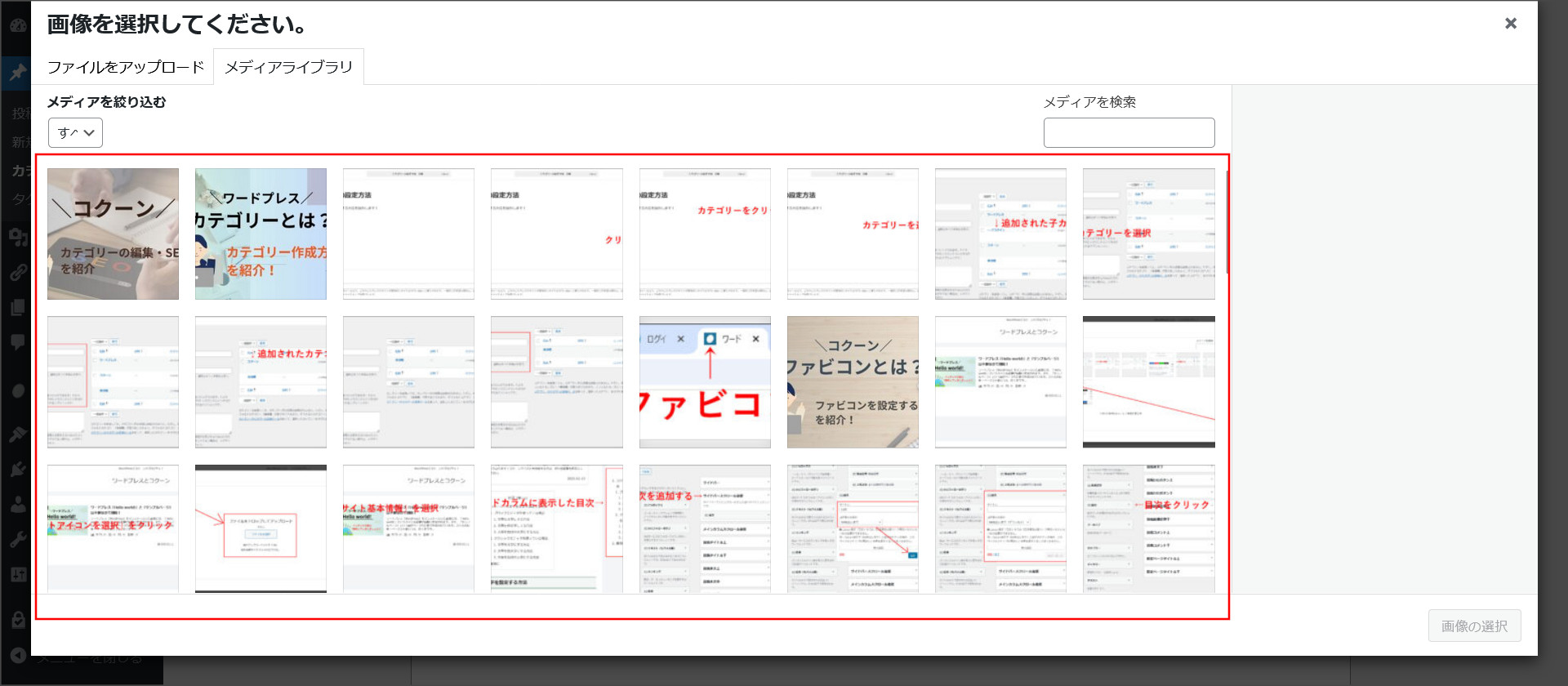1568x686 pixels.
Task: Close the image selection dialog
Action: point(1511,24)
